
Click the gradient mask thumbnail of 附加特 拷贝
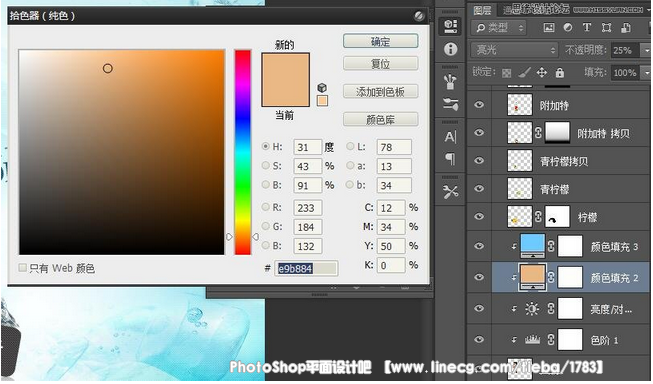click(x=557, y=133)
